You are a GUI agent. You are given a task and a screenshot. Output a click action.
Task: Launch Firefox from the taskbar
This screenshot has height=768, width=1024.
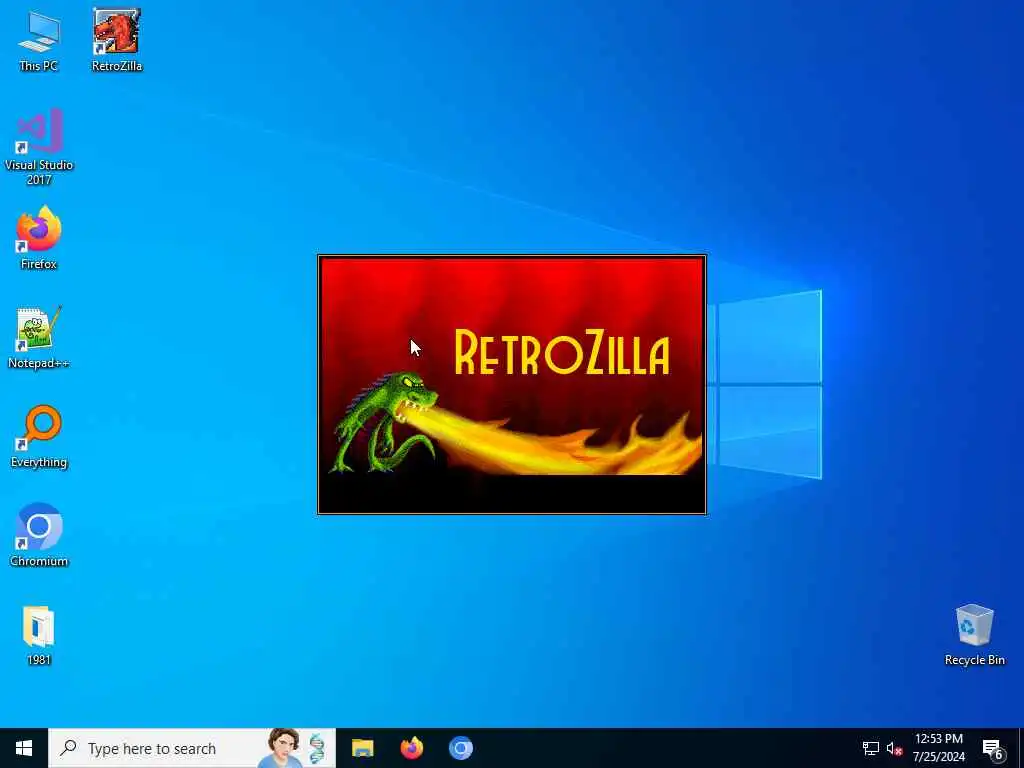(411, 748)
